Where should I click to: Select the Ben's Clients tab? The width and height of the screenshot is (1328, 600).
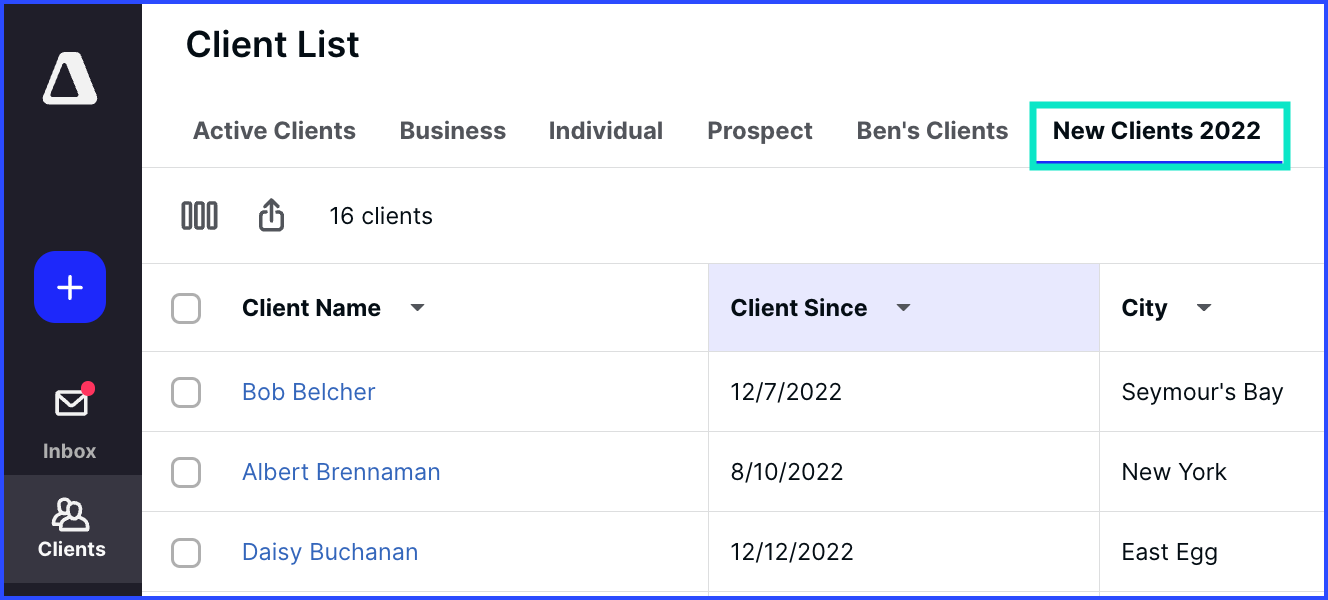[x=932, y=131]
